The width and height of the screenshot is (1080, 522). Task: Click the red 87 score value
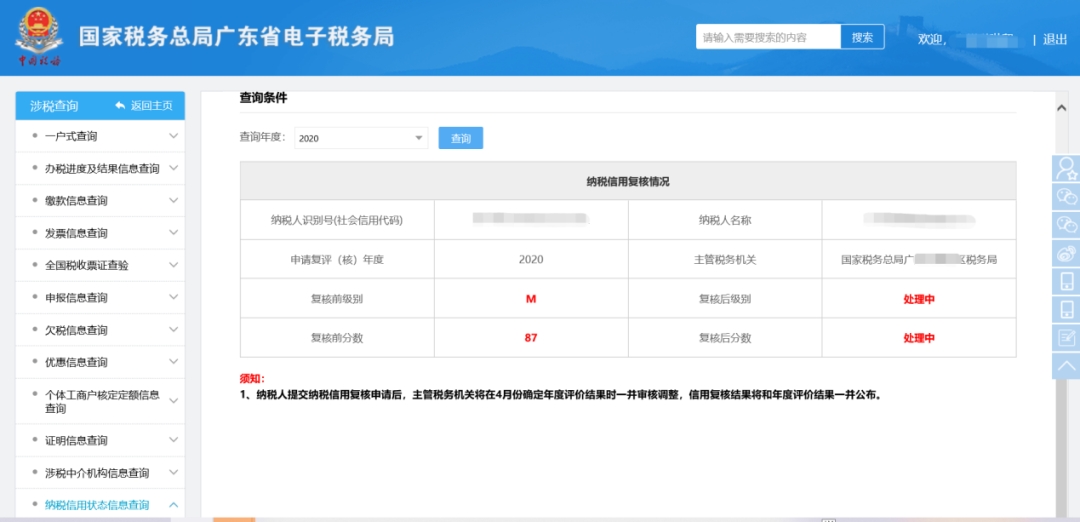point(530,338)
